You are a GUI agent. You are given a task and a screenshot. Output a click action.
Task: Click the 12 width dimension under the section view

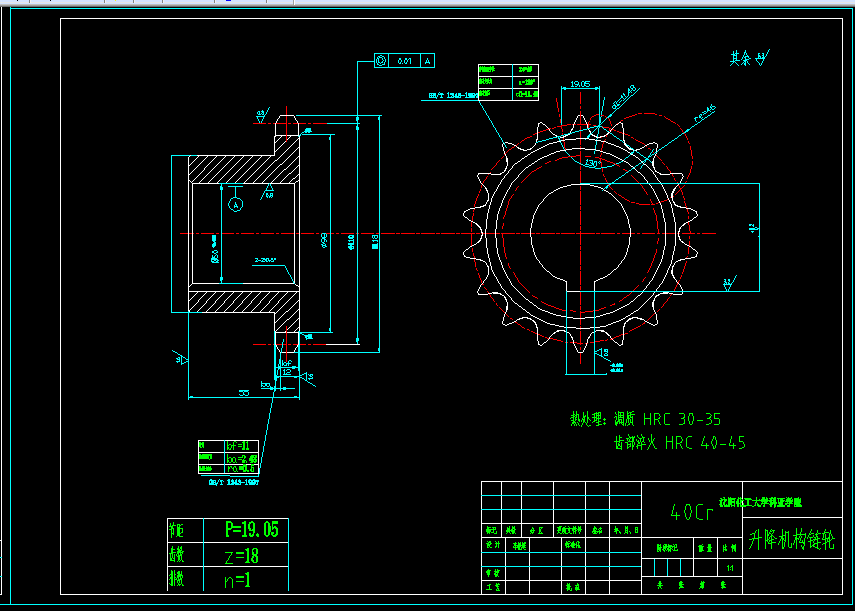tap(287, 372)
